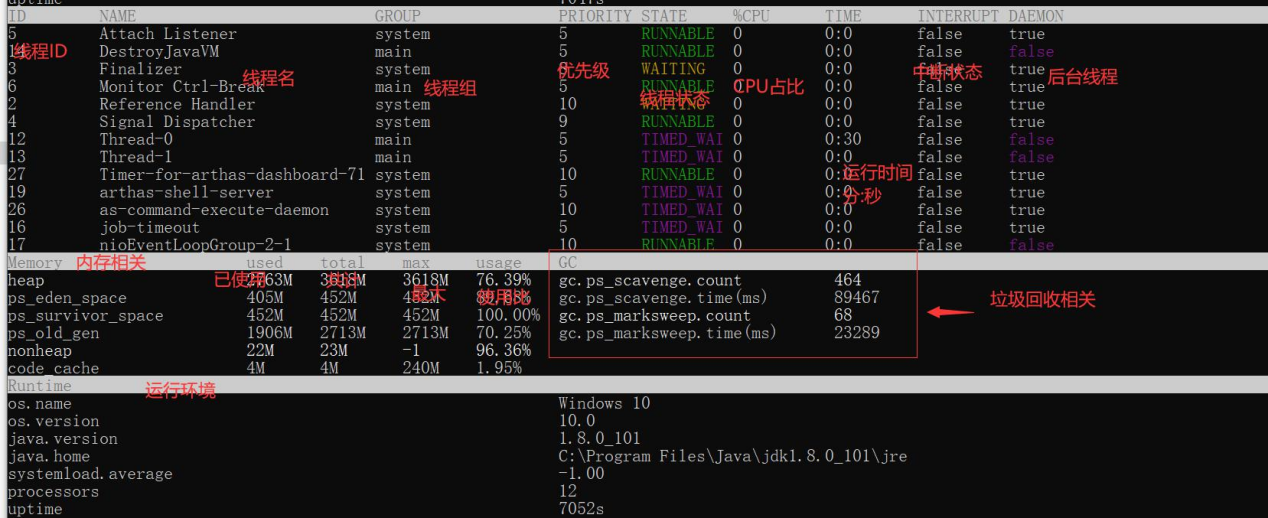
Task: Select the job-timeout thread name
Action: pos(149,228)
